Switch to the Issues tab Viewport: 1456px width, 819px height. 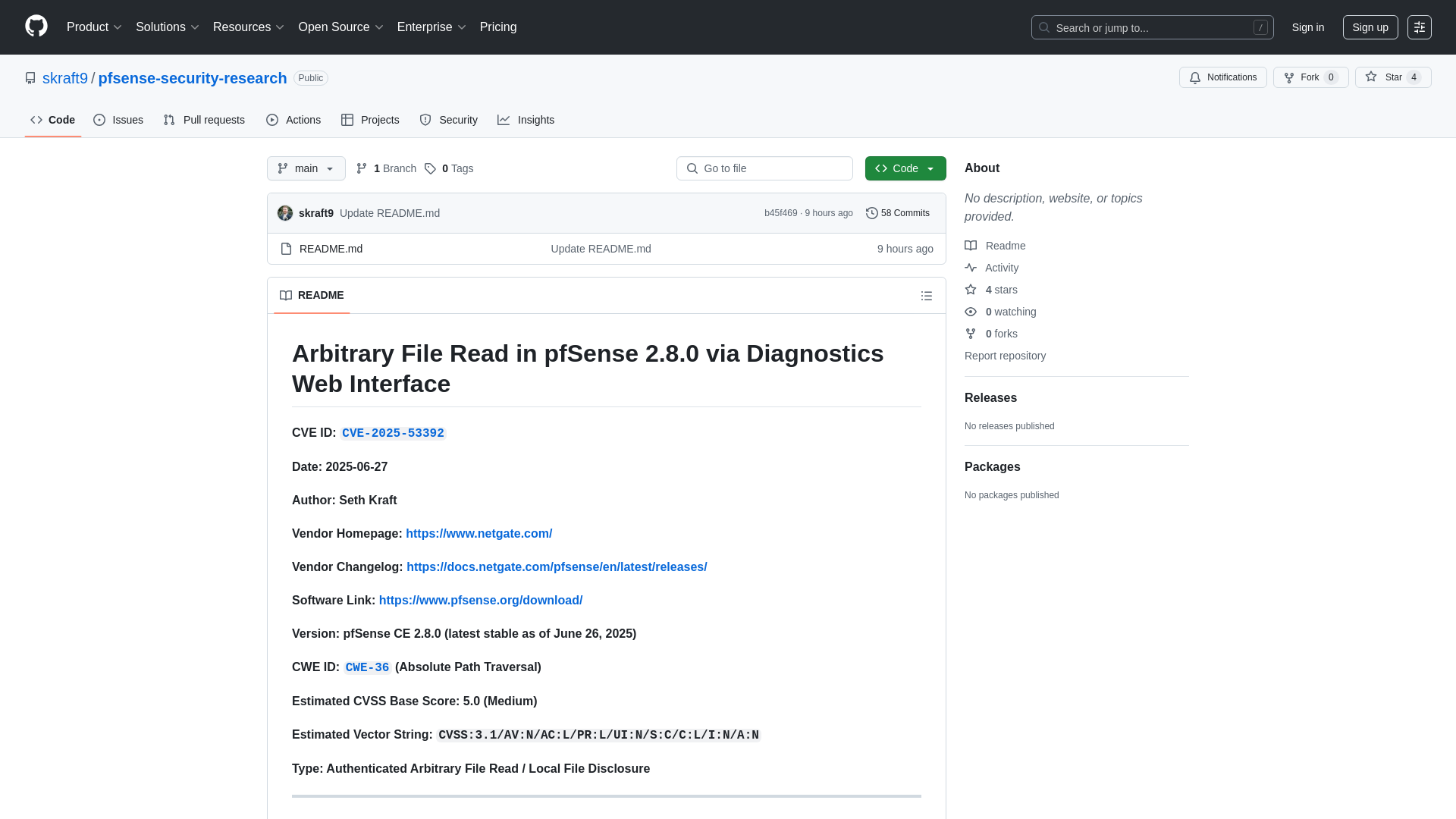[118, 120]
